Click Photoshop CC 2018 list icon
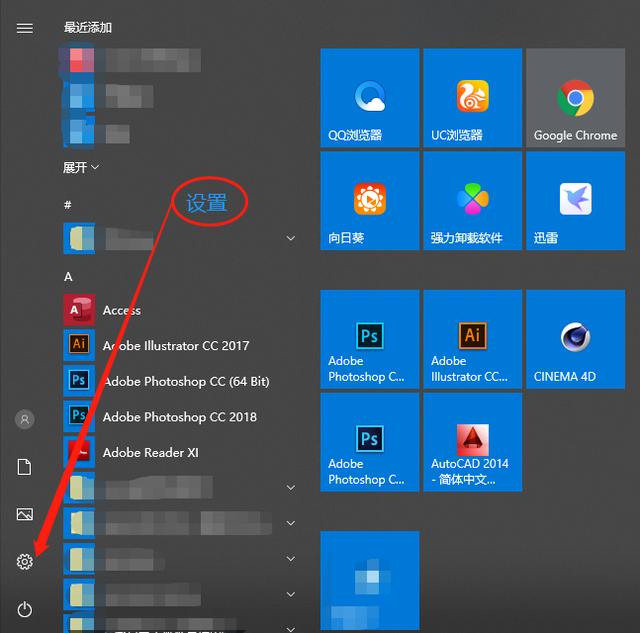 click(x=79, y=416)
